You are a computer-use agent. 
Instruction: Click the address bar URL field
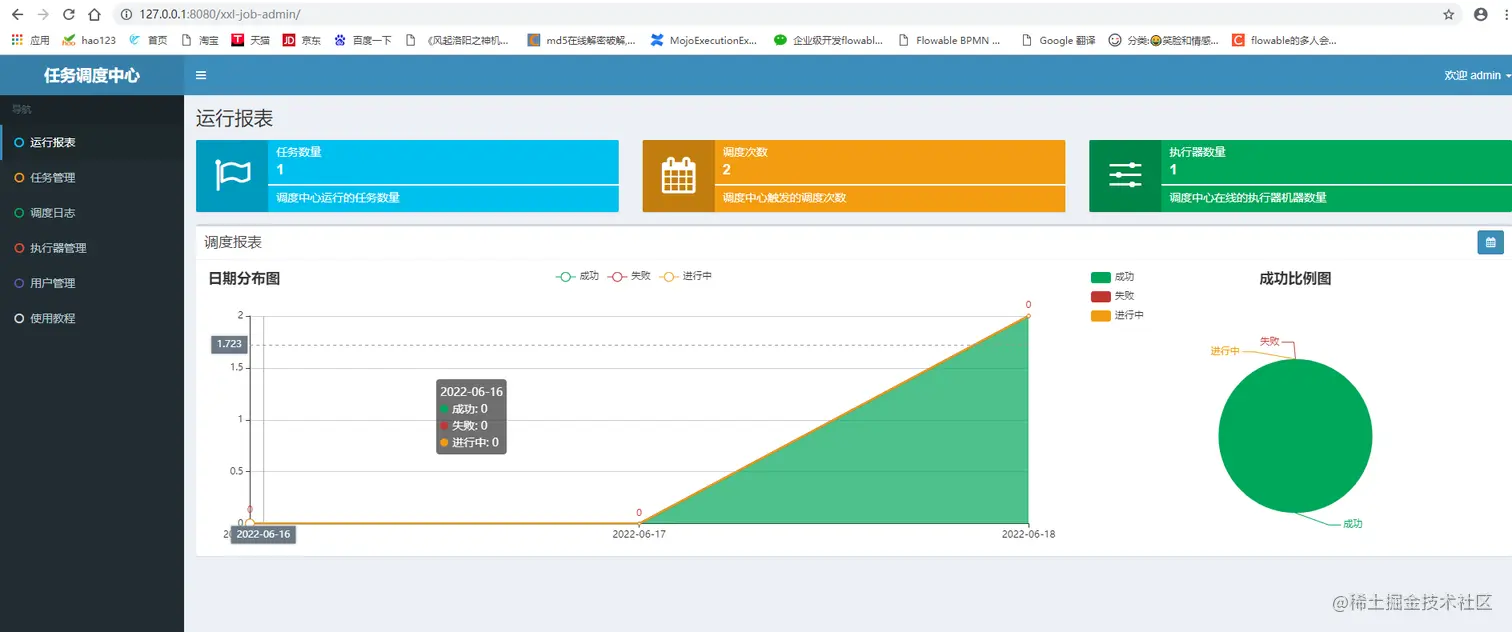point(780,15)
